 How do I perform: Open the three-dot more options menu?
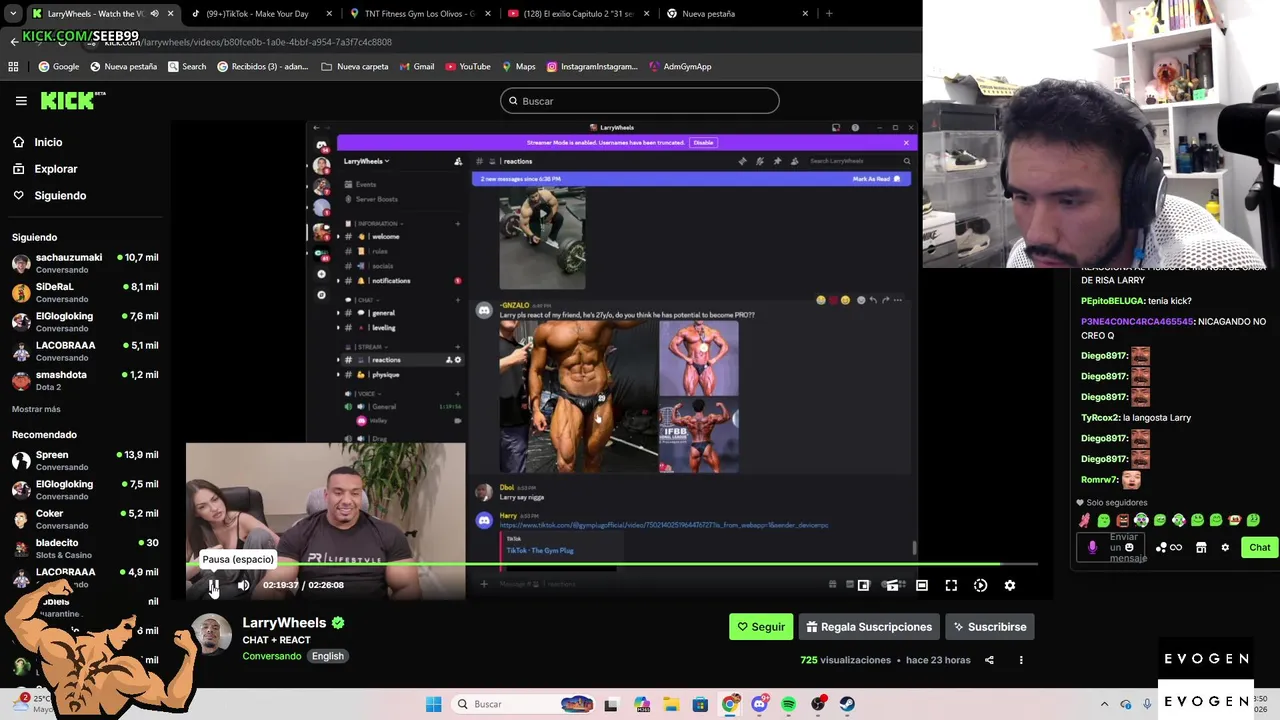[x=1021, y=660]
